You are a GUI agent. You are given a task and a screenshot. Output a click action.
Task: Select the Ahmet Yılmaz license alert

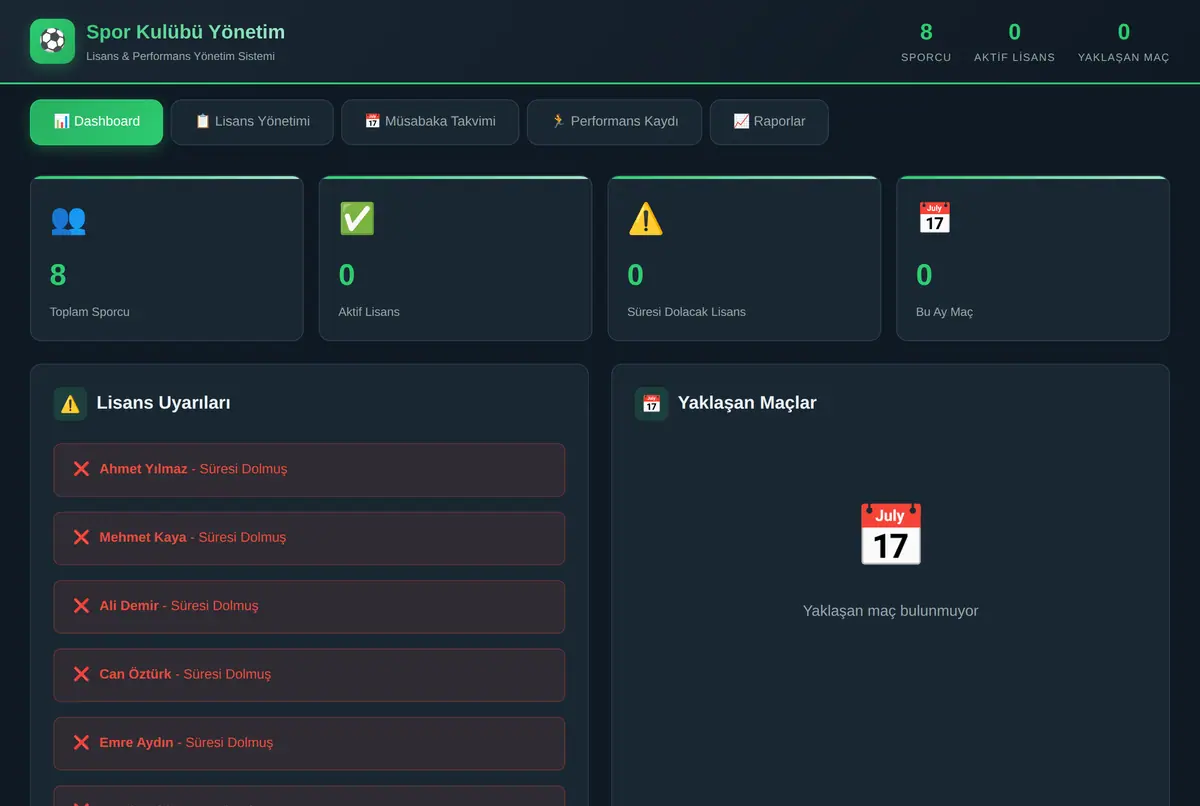[x=309, y=470]
